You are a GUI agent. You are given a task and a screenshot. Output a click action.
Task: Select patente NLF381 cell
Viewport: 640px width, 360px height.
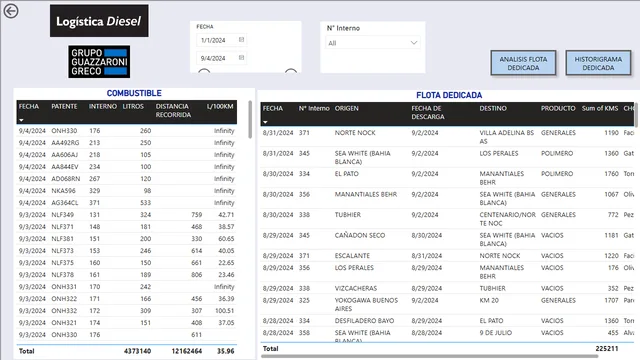(x=62, y=239)
